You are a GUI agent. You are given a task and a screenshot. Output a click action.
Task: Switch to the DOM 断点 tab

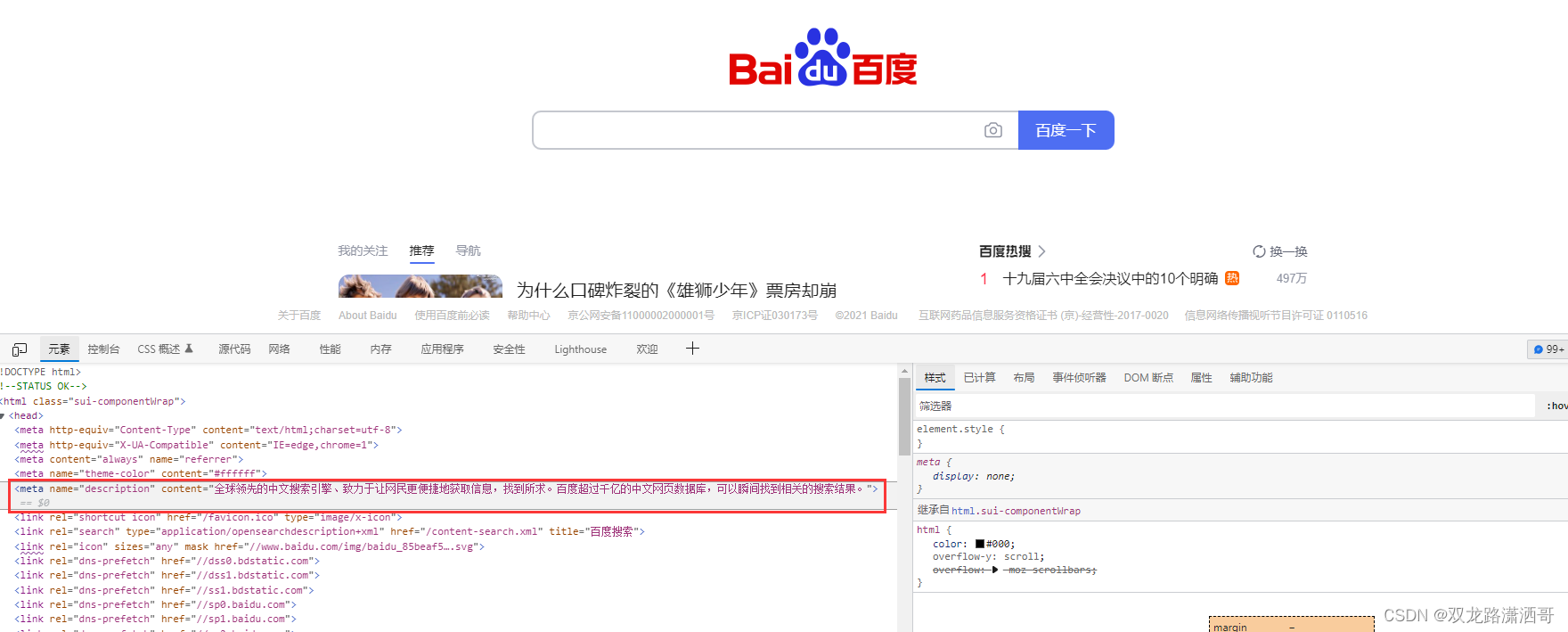(x=1148, y=378)
